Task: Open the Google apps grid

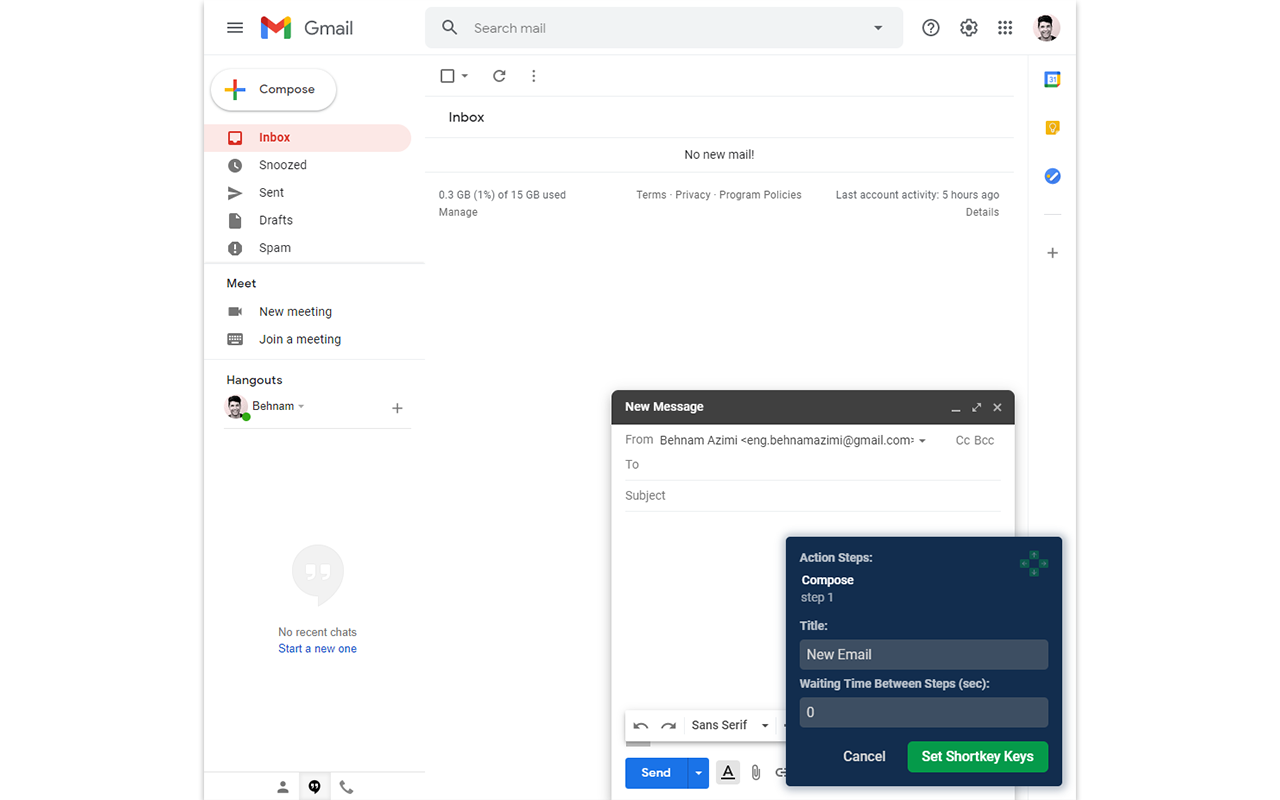Action: click(x=1005, y=28)
